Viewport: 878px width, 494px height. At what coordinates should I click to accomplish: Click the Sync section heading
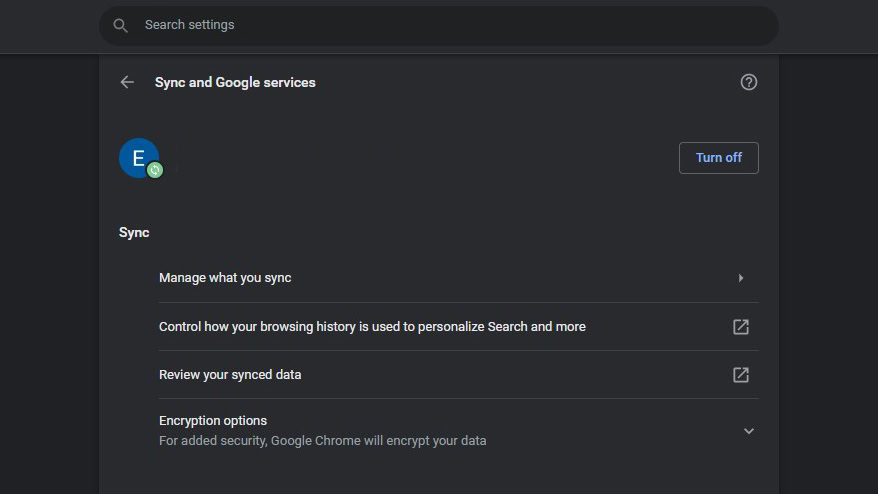[x=134, y=233]
